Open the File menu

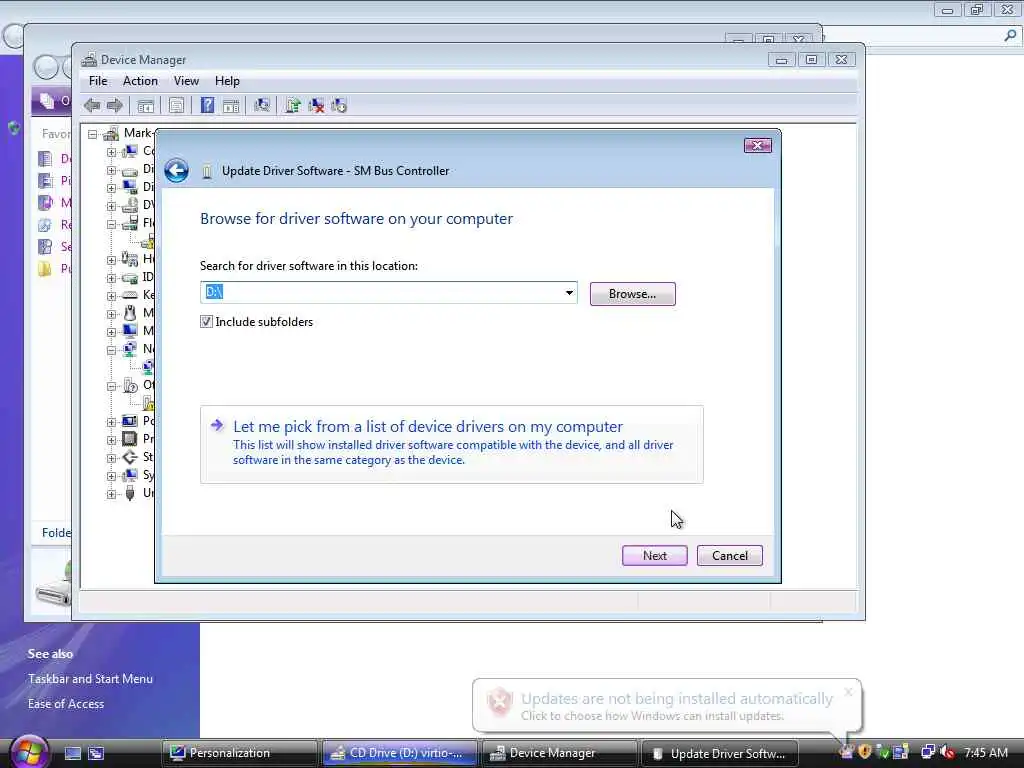98,81
